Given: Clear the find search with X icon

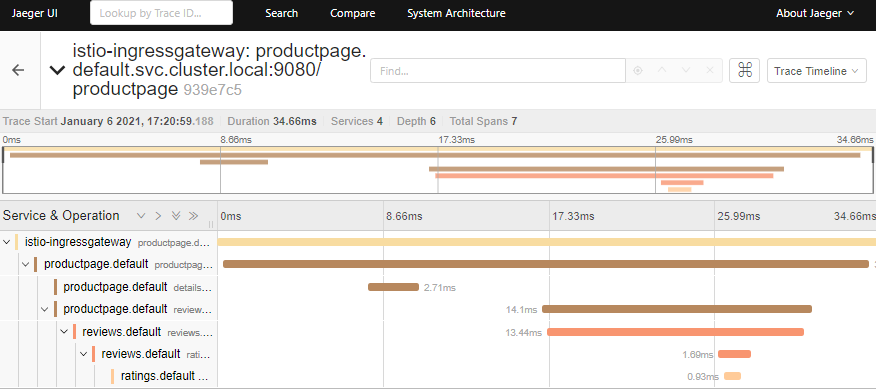Looking at the screenshot, I should [x=710, y=71].
